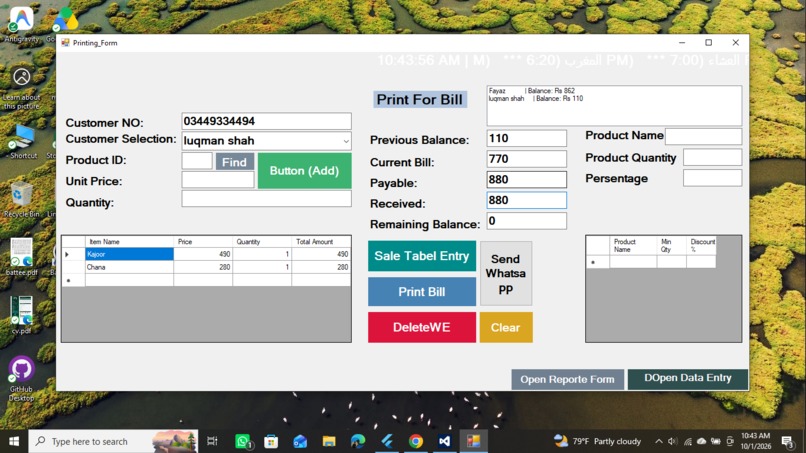
Task: Click the network Wi-Fi tray icon
Action: click(687, 441)
